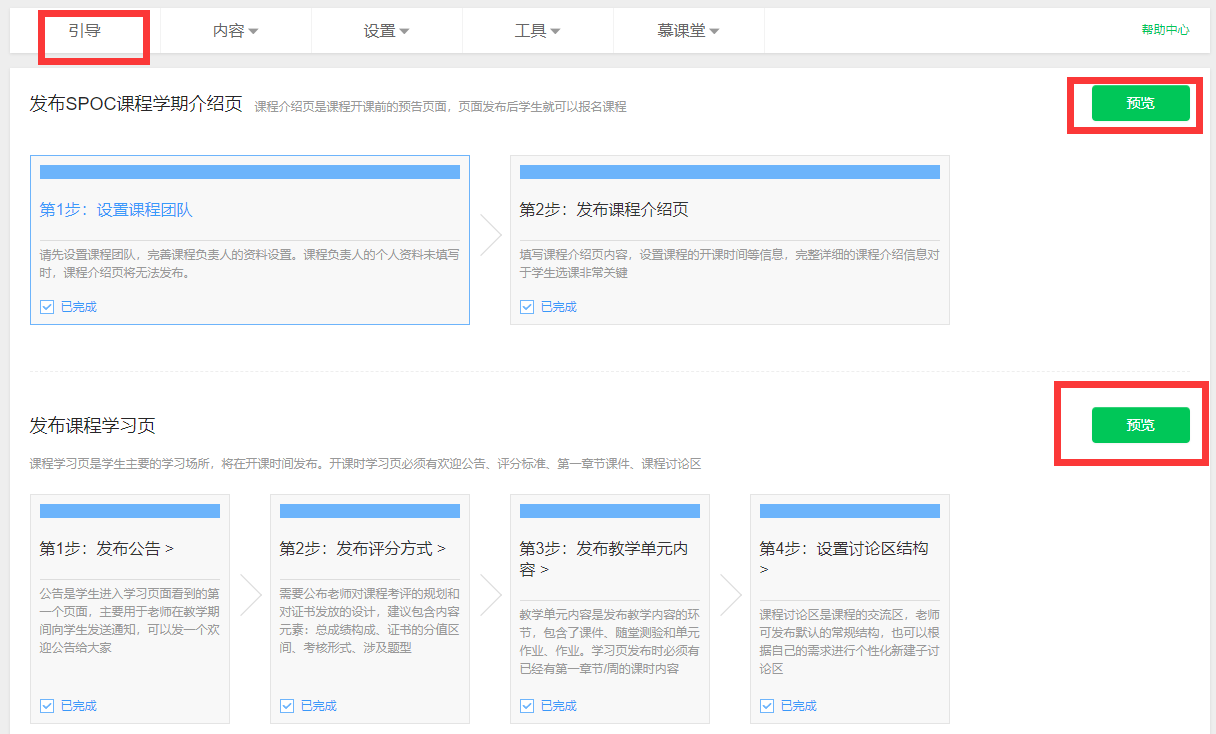Click the 发布课程学习页 heading
1216x734 pixels.
click(x=93, y=426)
